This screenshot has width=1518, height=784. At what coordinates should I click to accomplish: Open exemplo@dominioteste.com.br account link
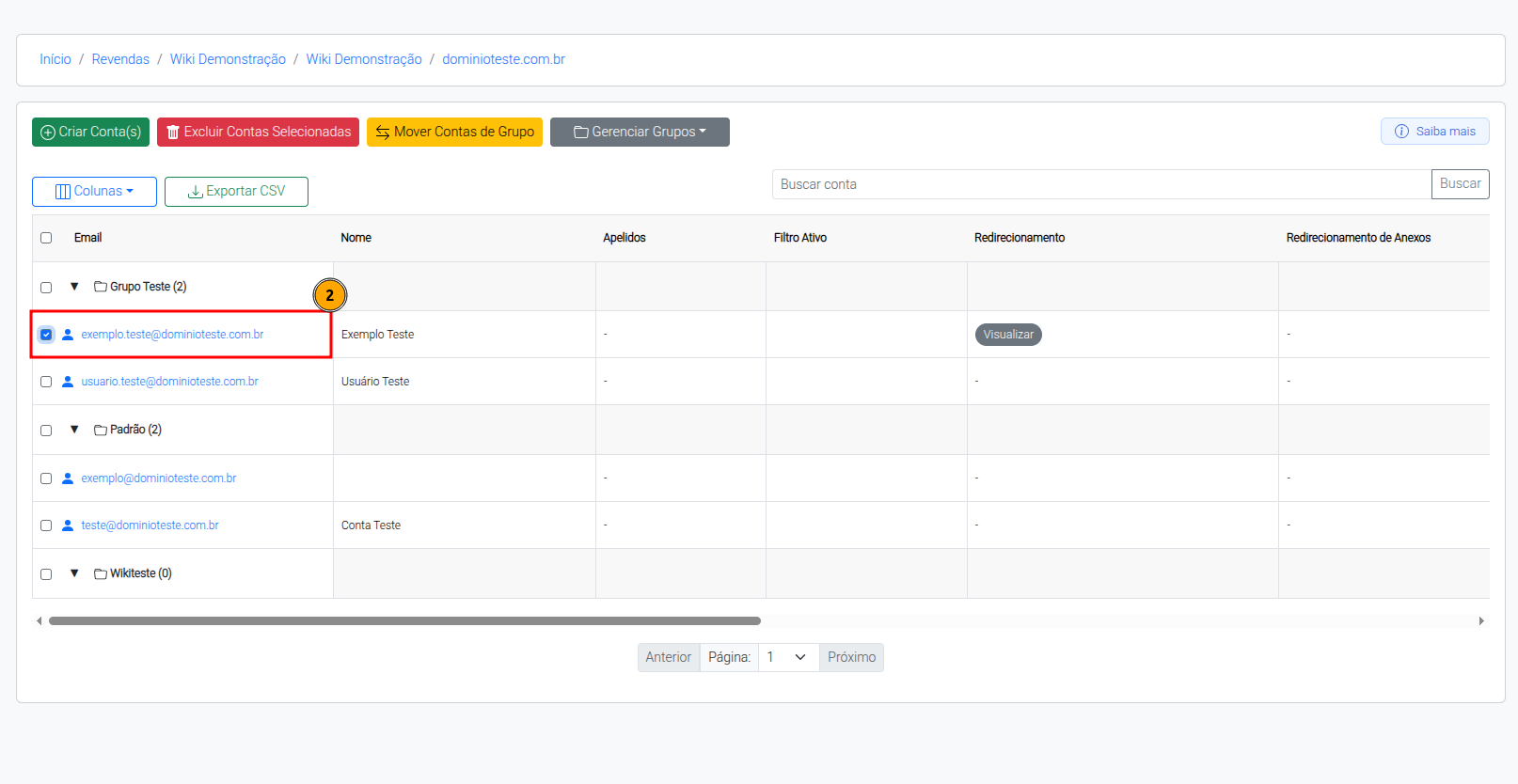(x=158, y=478)
